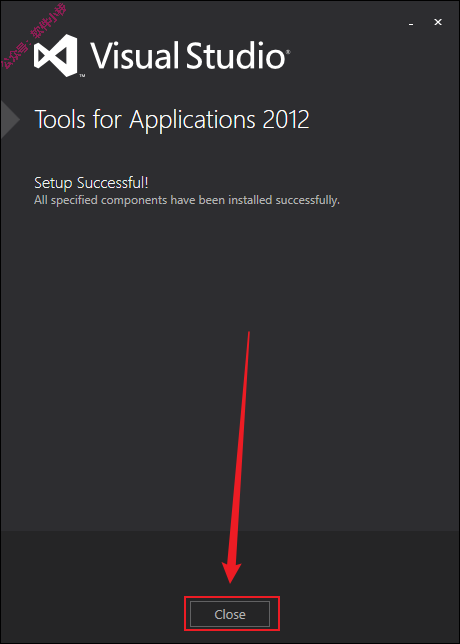Click the Visual Studio infinity logo icon
The height and width of the screenshot is (644, 460).
point(55,55)
